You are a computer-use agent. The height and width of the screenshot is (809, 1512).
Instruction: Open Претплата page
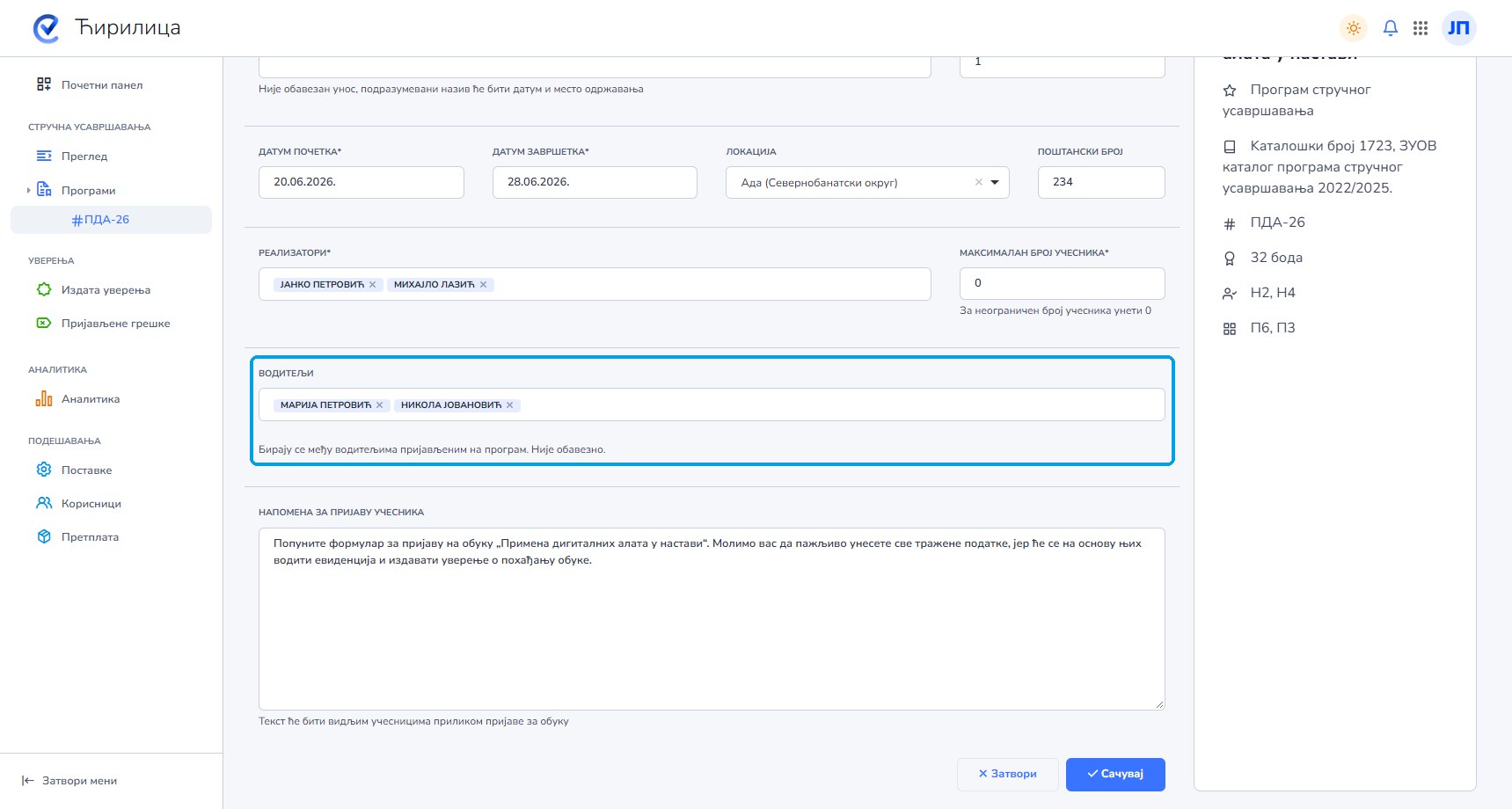pyautogui.click(x=90, y=537)
